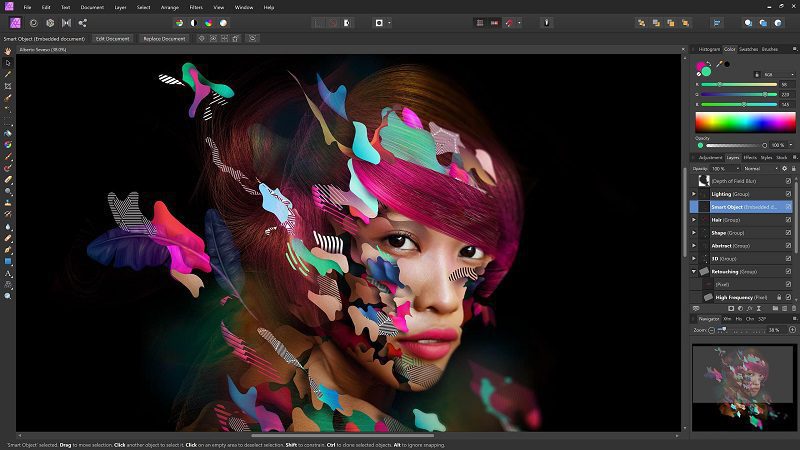Click the rainbow color spectrum bar
This screenshot has width=800, height=450.
(745, 124)
